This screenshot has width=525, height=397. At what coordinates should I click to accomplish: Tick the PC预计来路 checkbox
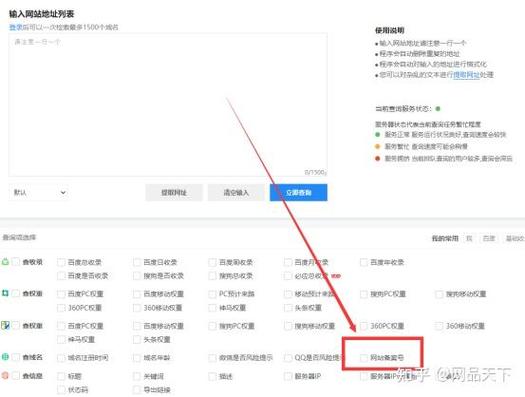(212, 294)
